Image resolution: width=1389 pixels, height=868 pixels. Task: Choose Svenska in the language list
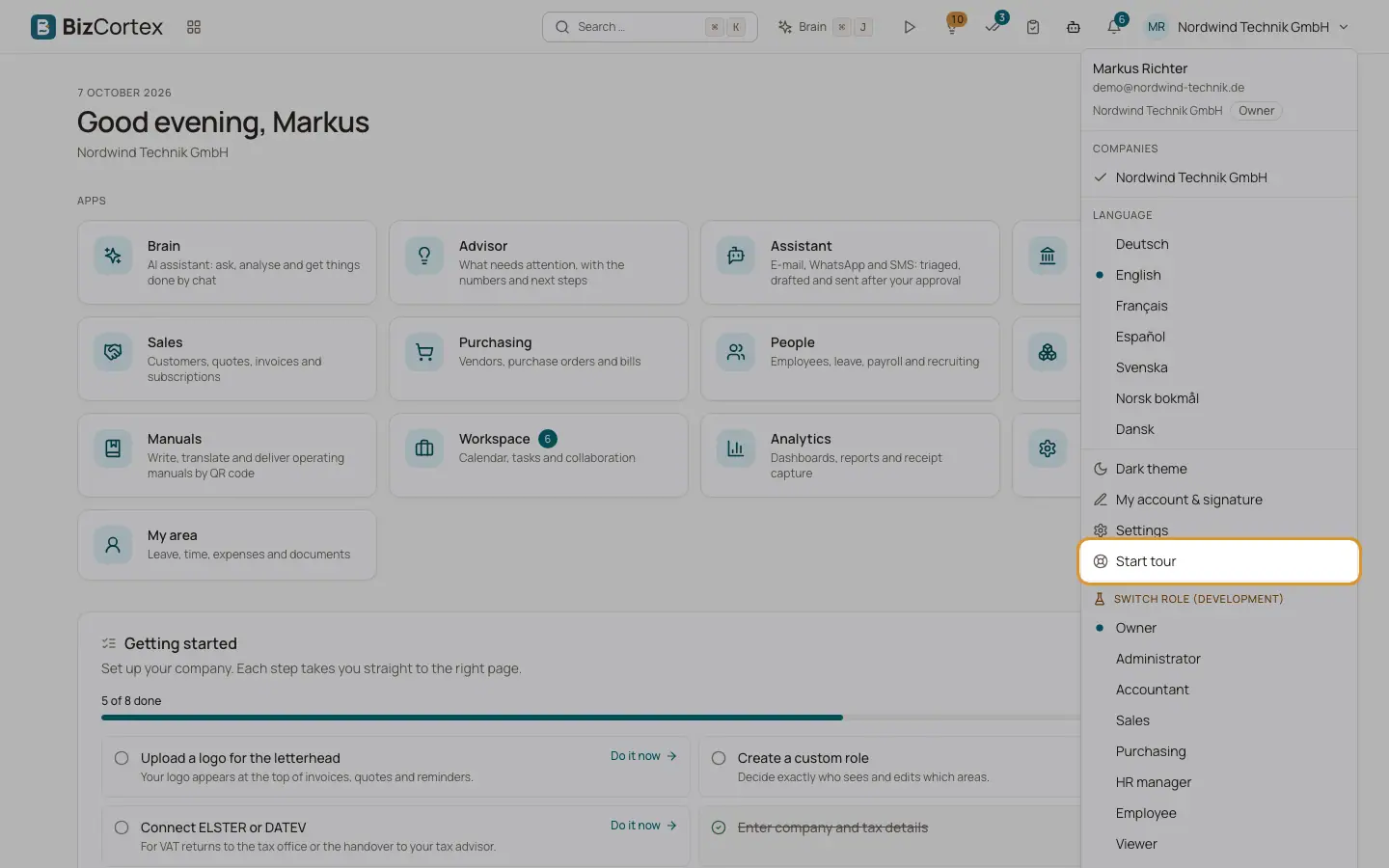1219,367
